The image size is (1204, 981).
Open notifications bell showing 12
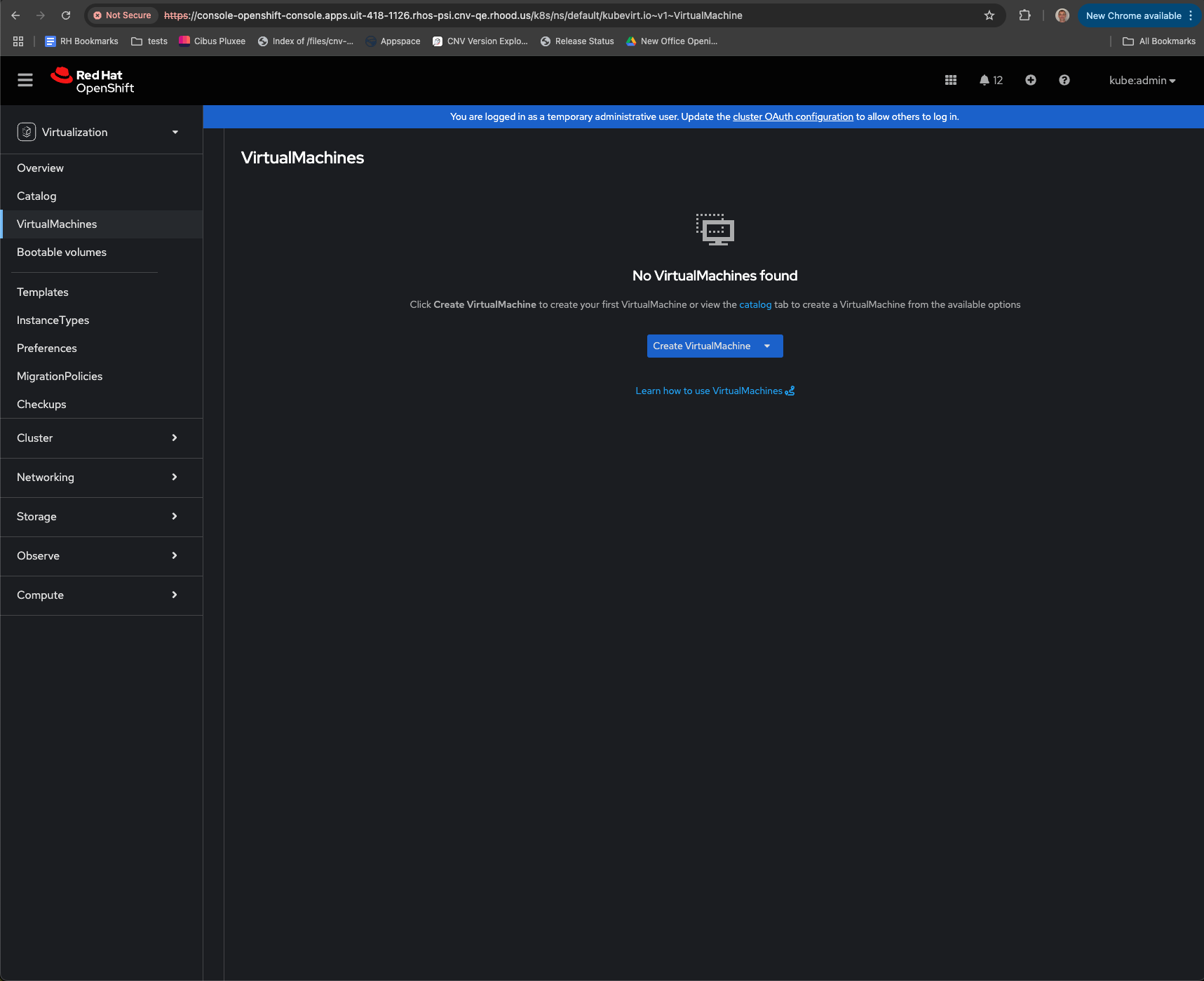[x=991, y=81]
